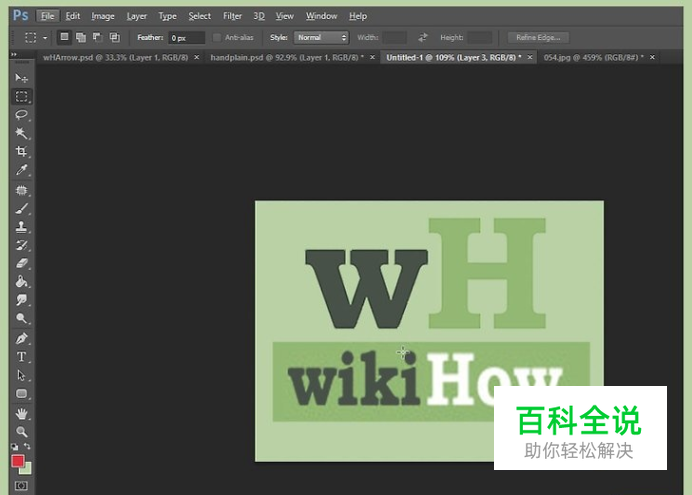Click the Quick Mask mode icon

(x=21, y=486)
